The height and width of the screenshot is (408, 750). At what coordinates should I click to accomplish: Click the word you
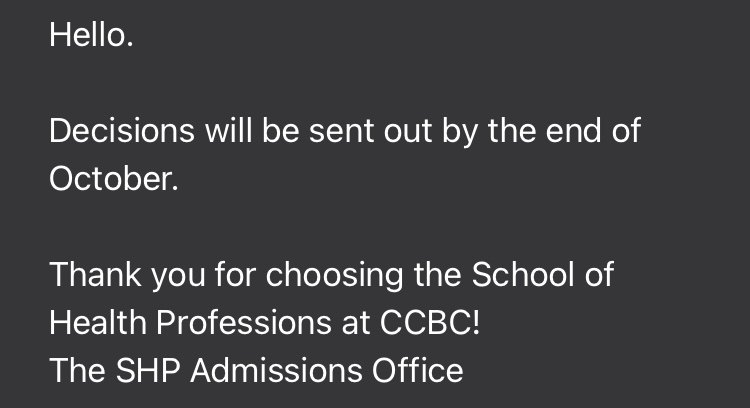point(178,277)
